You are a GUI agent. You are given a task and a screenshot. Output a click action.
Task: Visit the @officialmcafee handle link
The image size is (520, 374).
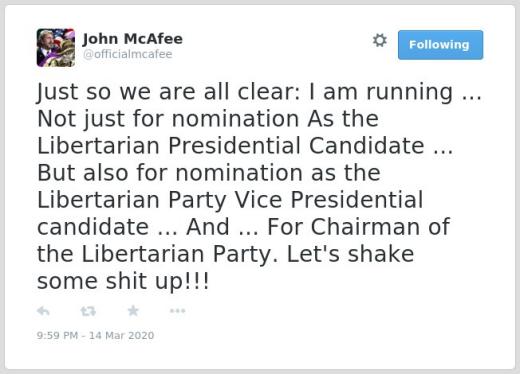click(127, 54)
